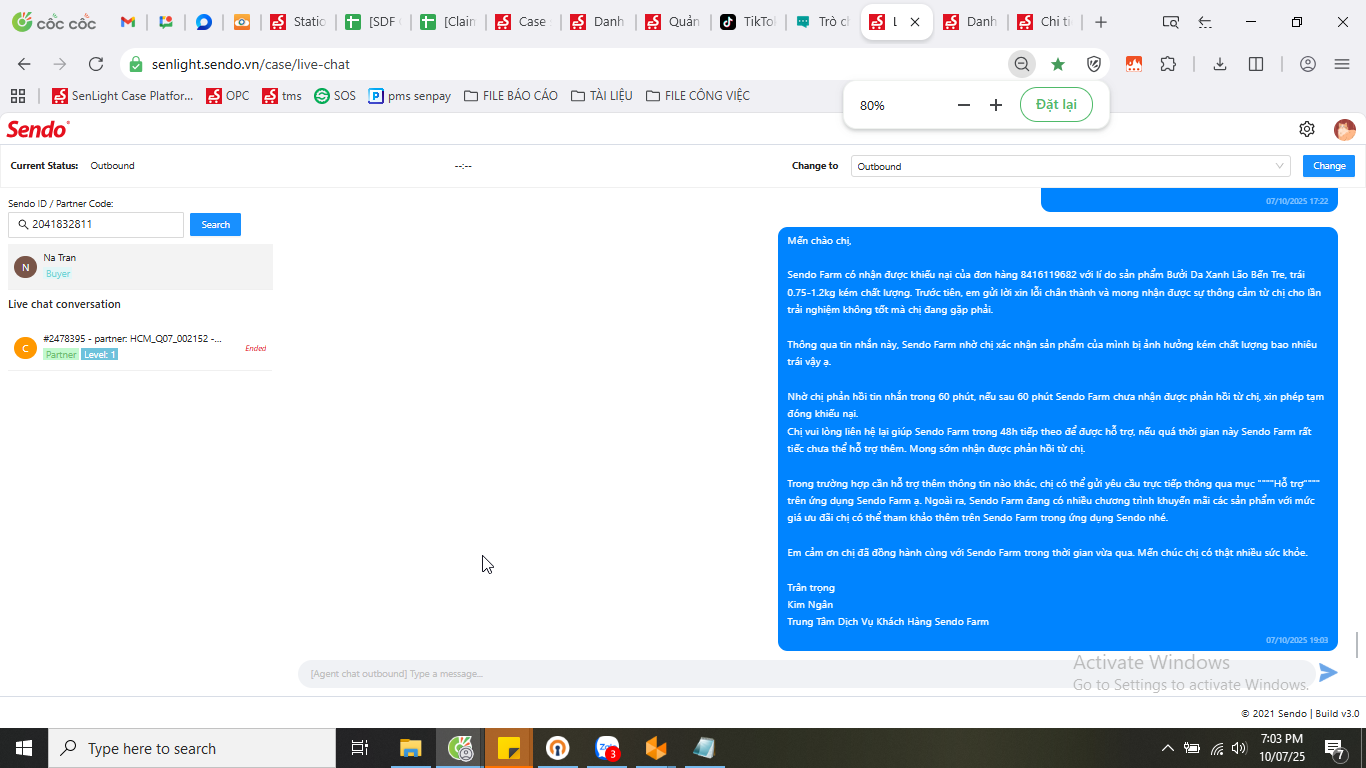Click the green Partner tag
The image size is (1366, 768).
pos(61,354)
